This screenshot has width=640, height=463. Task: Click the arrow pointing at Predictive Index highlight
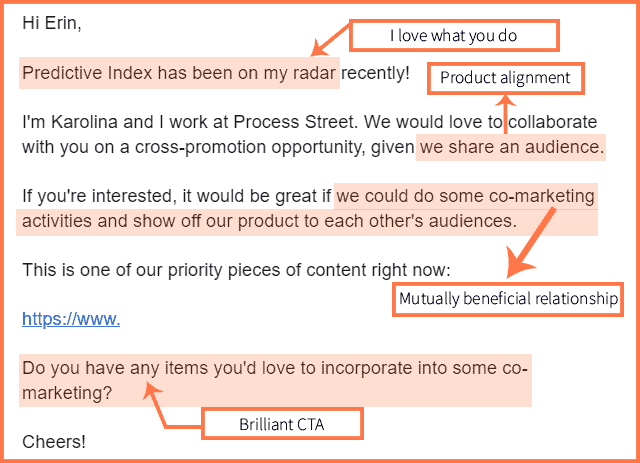329,43
